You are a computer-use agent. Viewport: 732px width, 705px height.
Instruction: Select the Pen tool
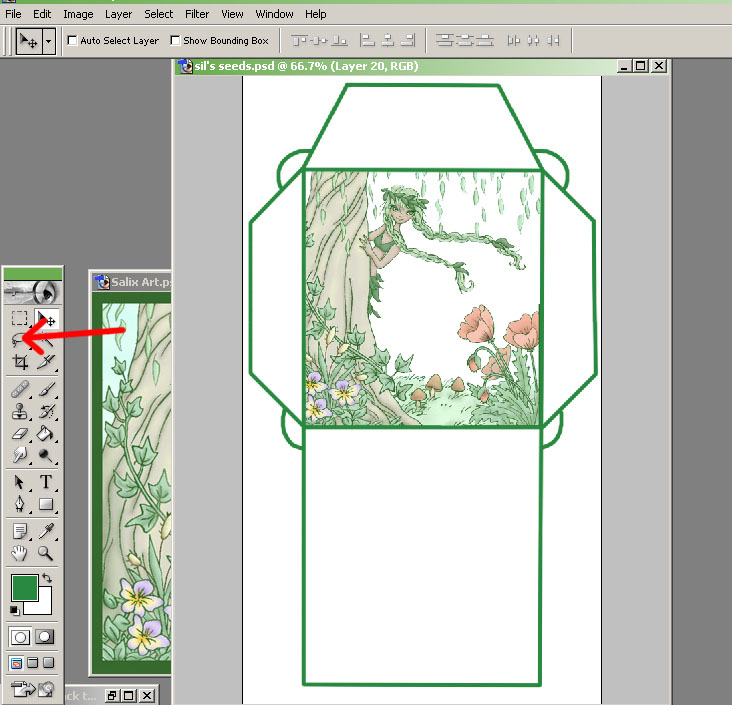[20, 504]
